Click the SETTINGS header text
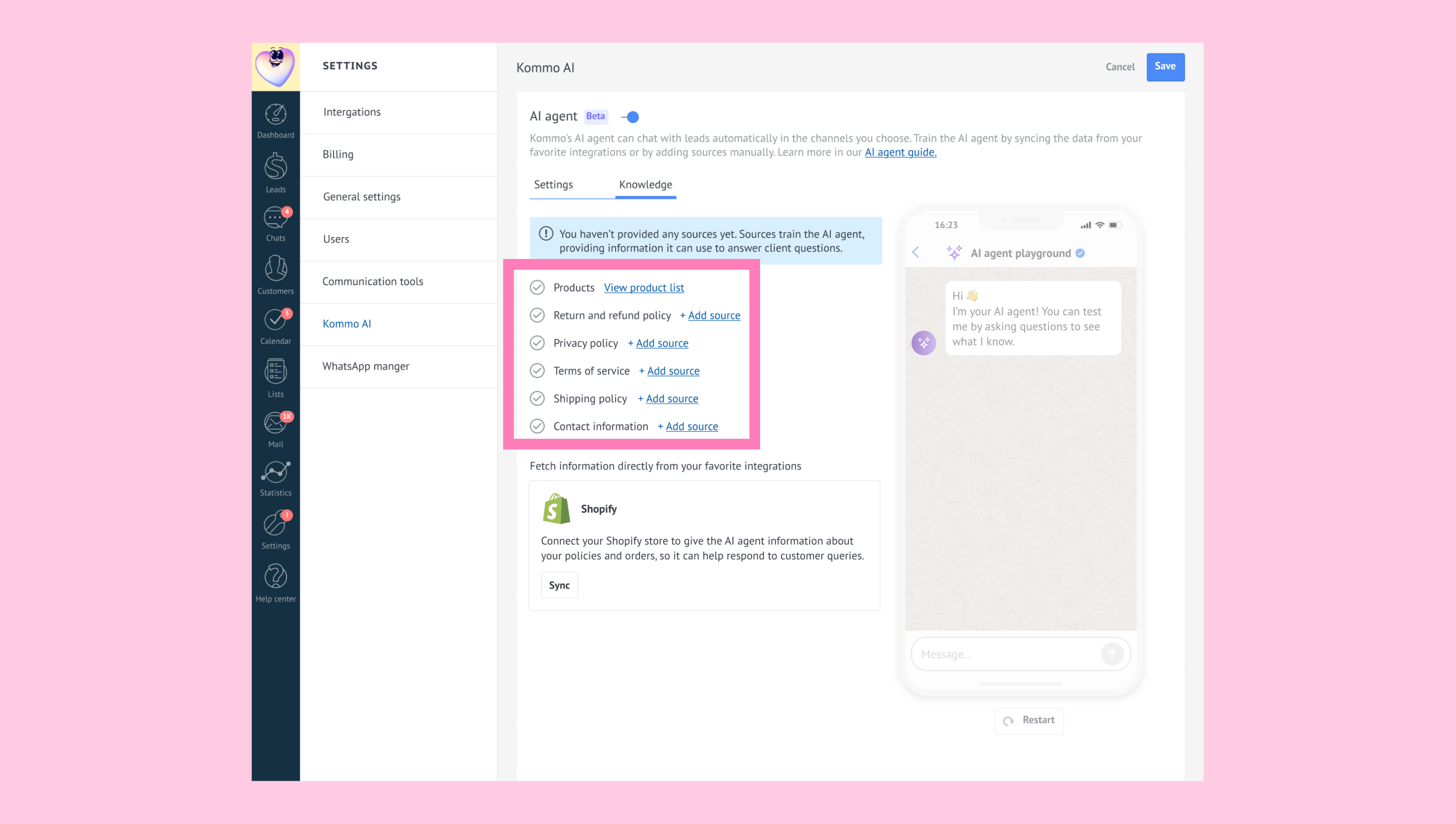Screen dimensions: 1456x824 pyautogui.click(x=350, y=66)
